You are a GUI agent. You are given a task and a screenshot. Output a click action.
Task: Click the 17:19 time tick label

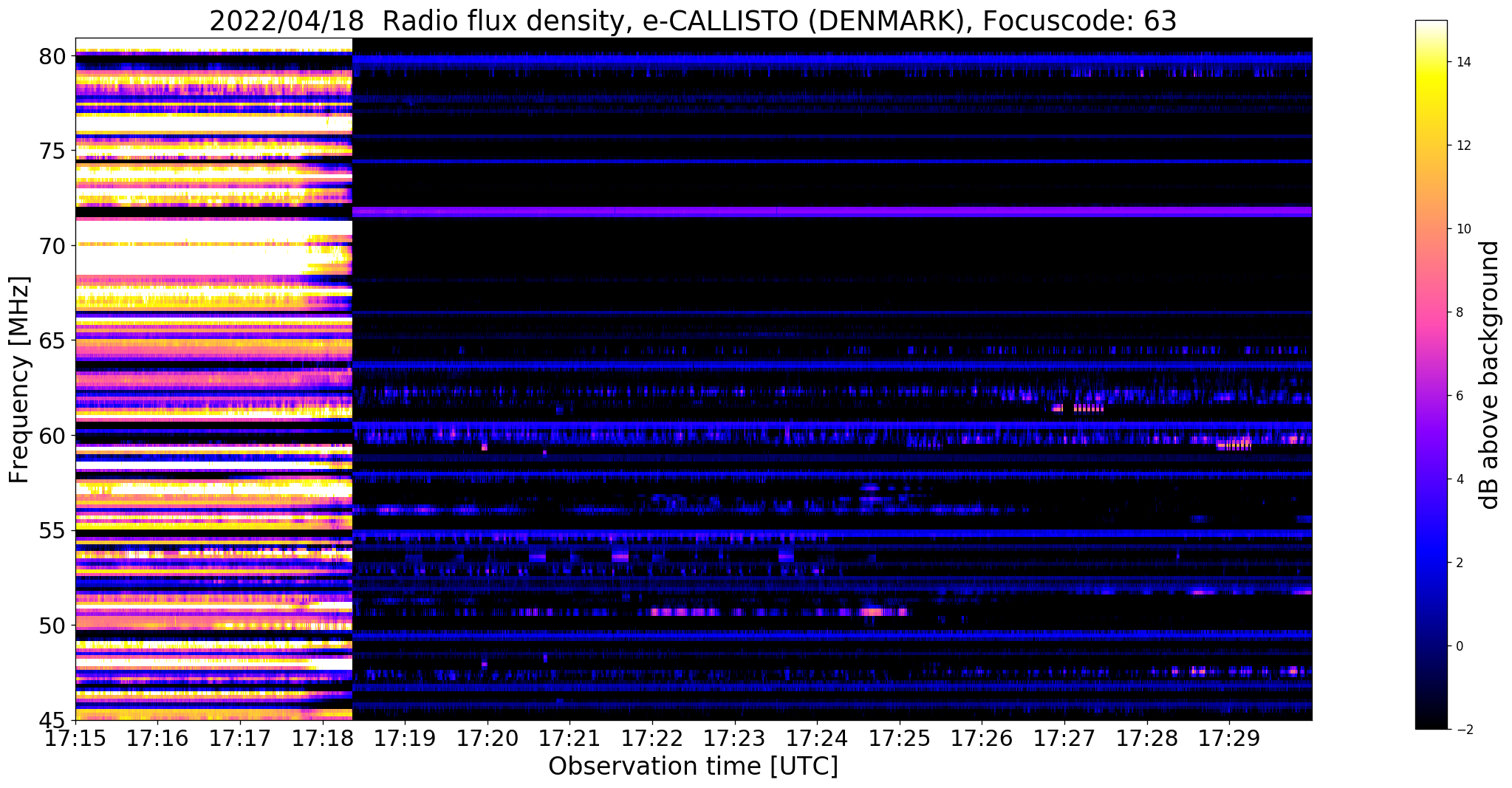405,739
